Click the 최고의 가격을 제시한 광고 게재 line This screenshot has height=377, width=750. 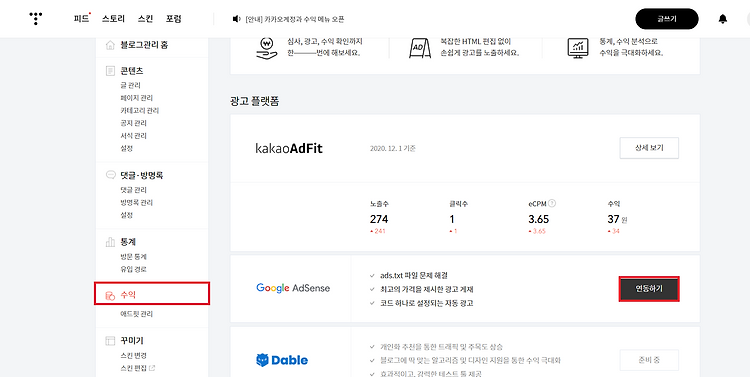[x=427, y=289]
